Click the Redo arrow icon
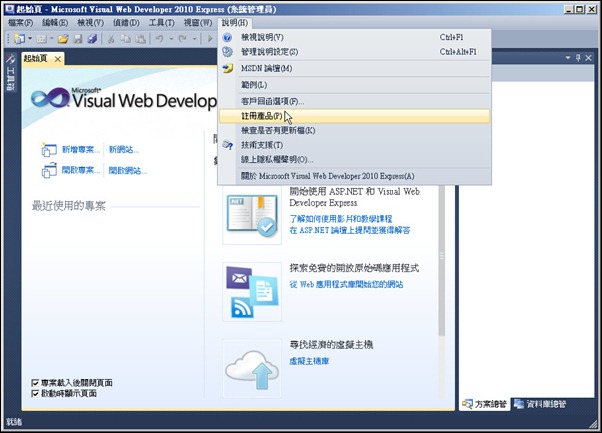This screenshot has height=433, width=602. coord(182,39)
